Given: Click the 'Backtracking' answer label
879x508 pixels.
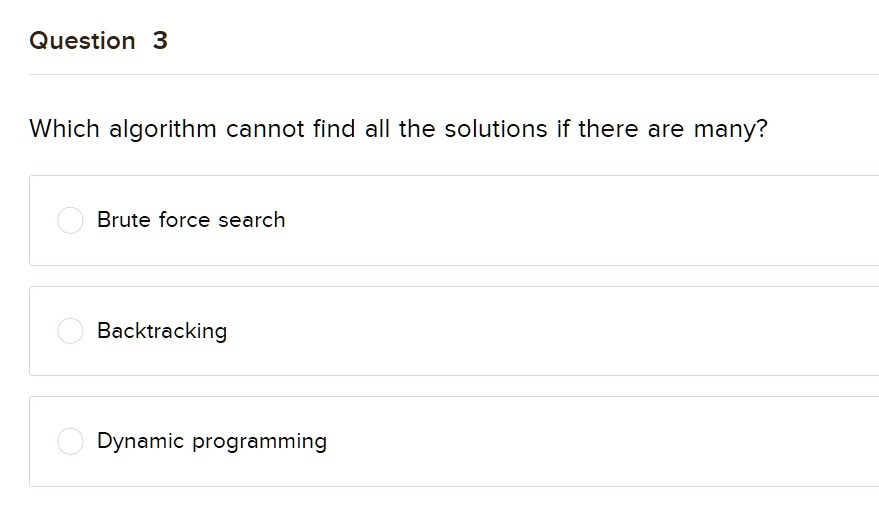Looking at the screenshot, I should tap(162, 331).
